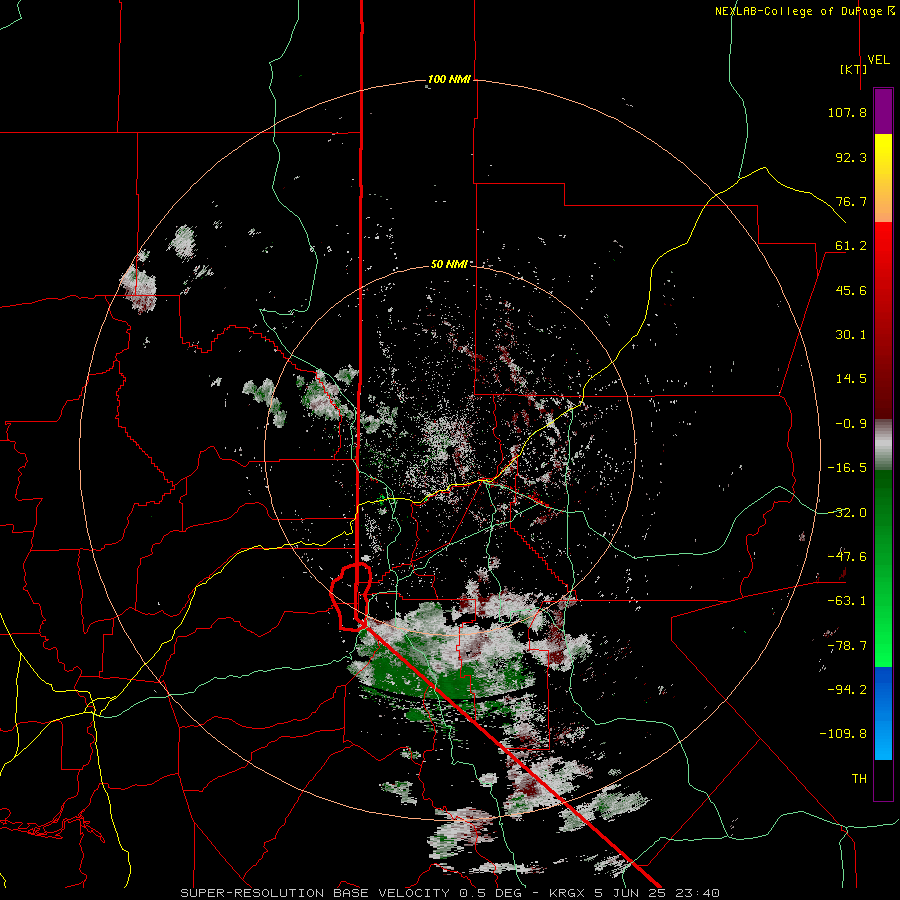Select the -0.9 scale value
The height and width of the screenshot is (900, 900).
[x=851, y=424]
